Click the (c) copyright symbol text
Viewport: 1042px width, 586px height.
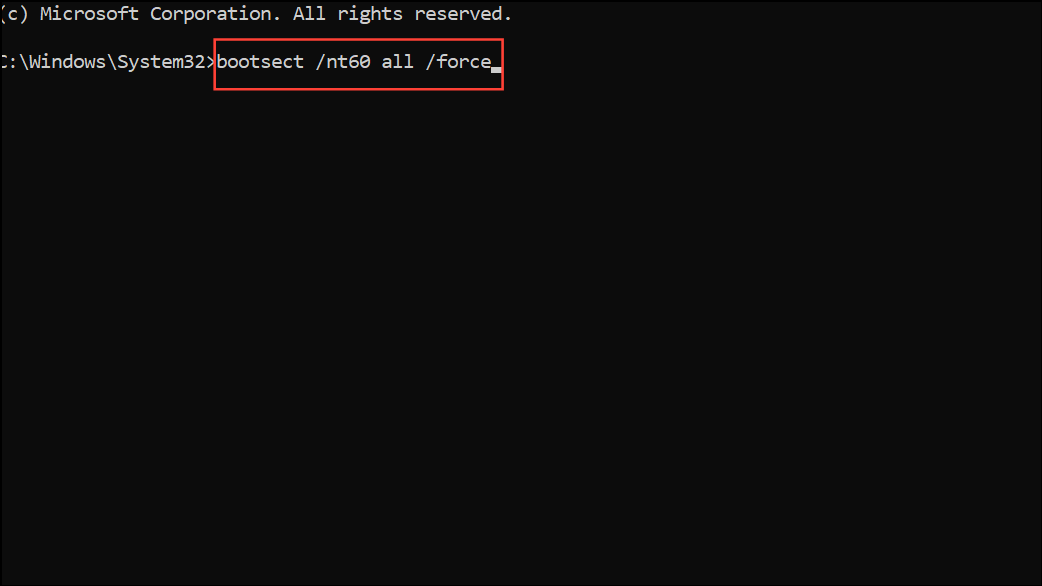pyautogui.click(x=14, y=14)
